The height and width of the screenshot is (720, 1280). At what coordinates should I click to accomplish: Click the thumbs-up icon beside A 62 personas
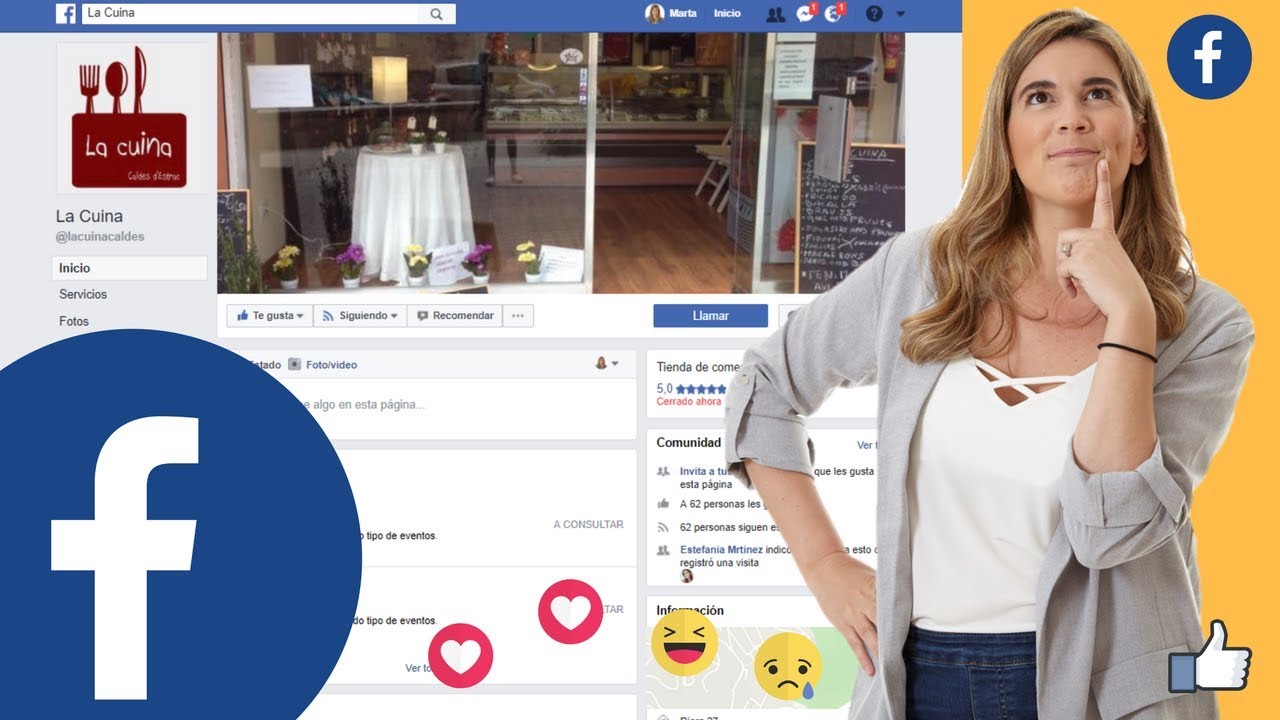(x=662, y=504)
